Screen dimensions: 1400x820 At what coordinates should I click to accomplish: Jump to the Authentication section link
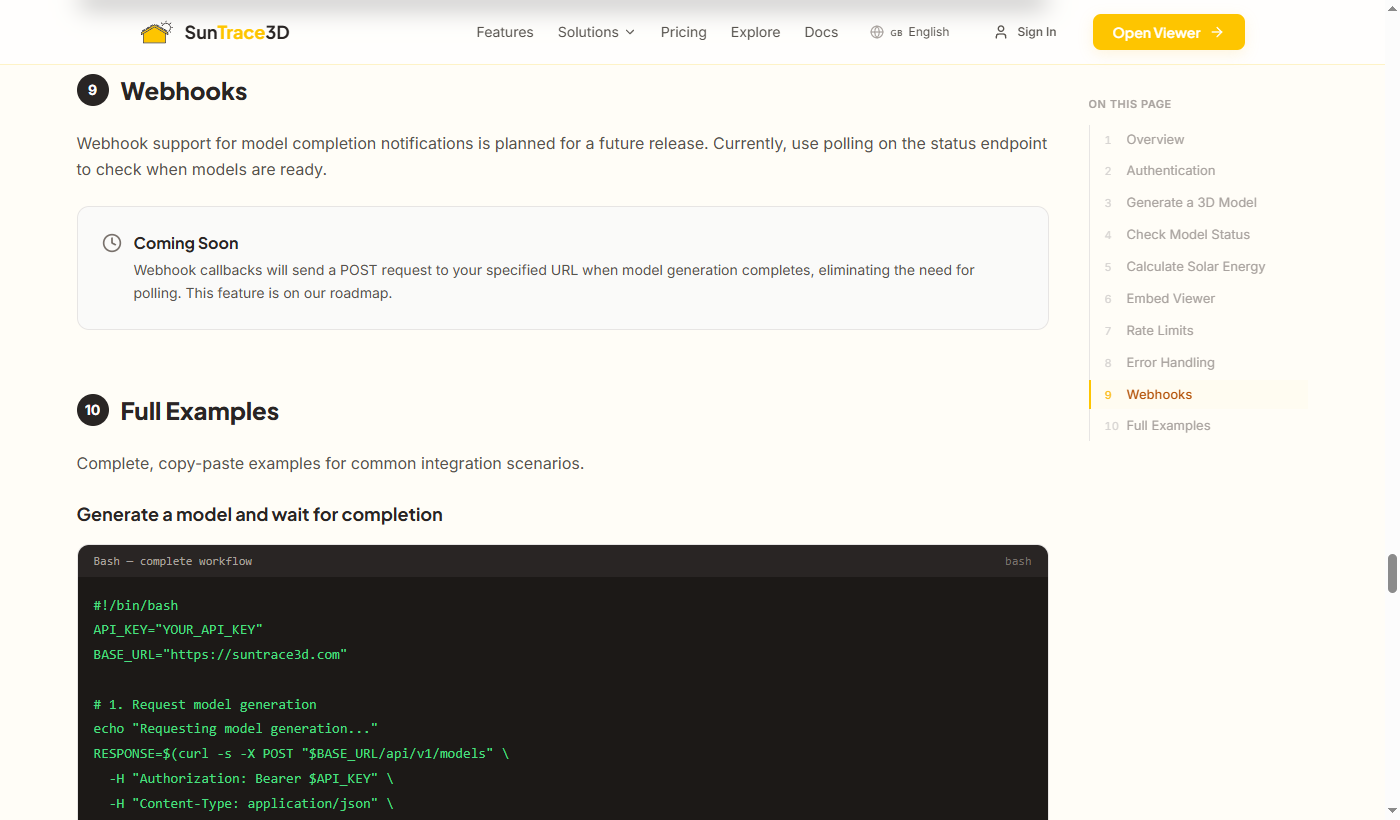pos(1170,170)
